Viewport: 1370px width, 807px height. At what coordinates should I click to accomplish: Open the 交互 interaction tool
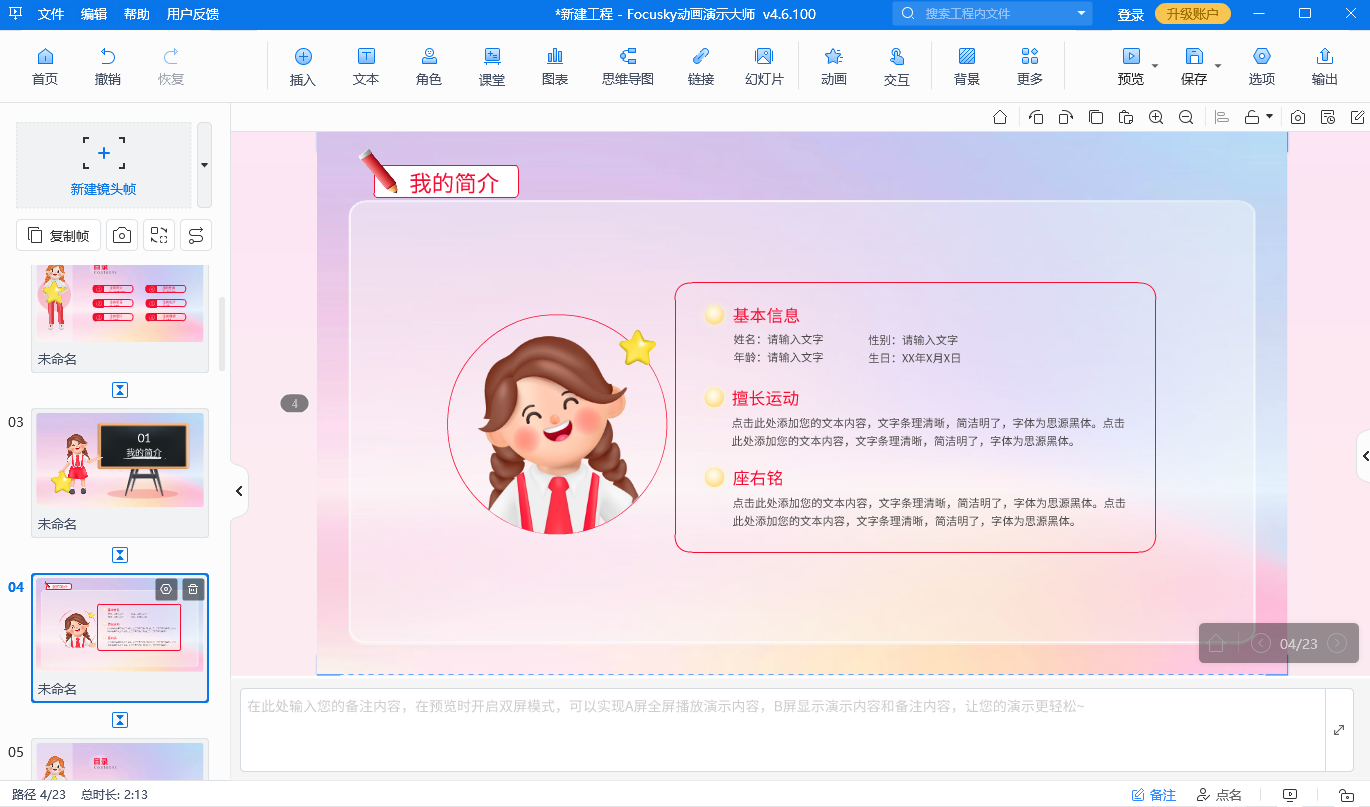click(897, 66)
